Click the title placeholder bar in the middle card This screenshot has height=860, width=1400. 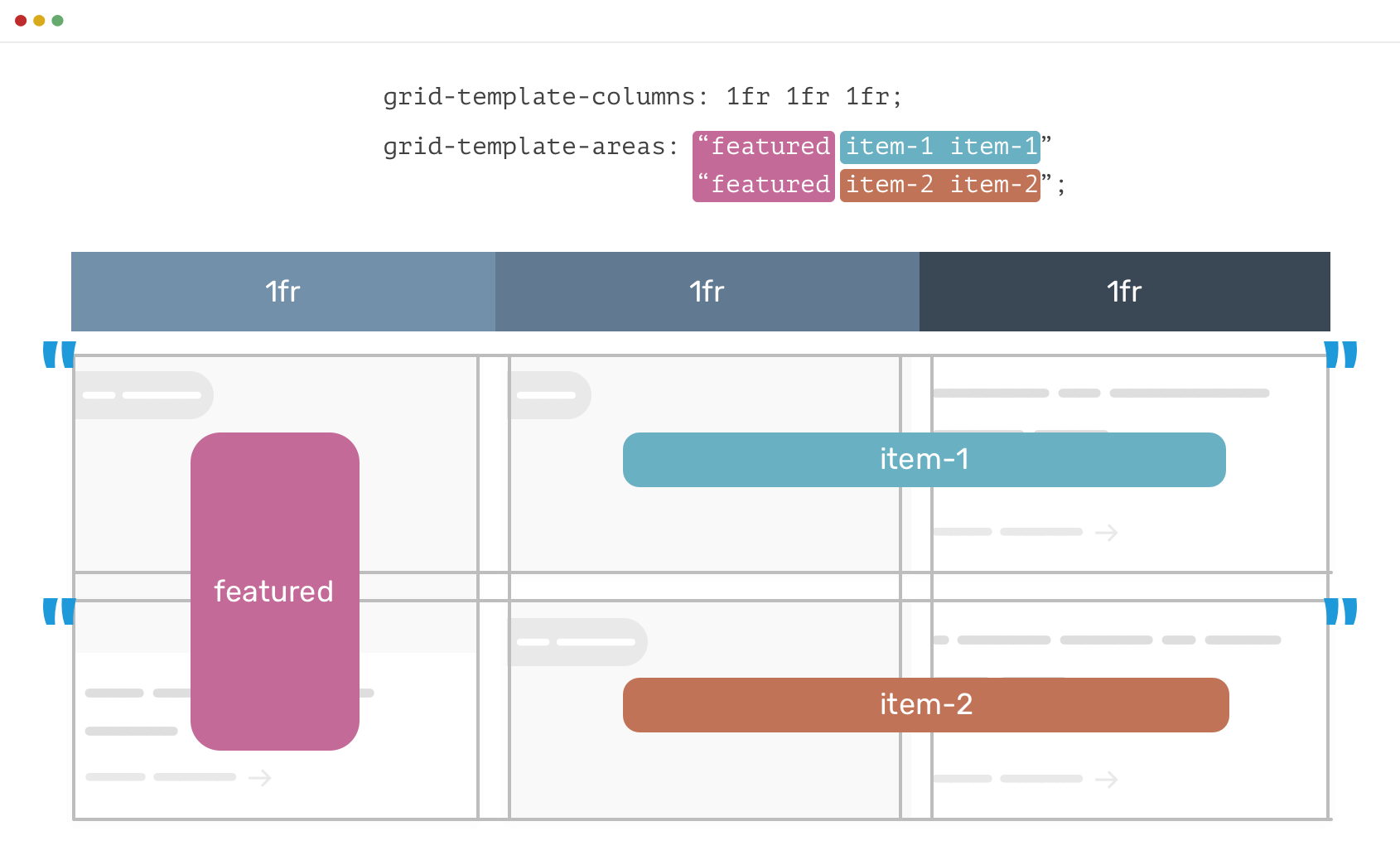[550, 395]
